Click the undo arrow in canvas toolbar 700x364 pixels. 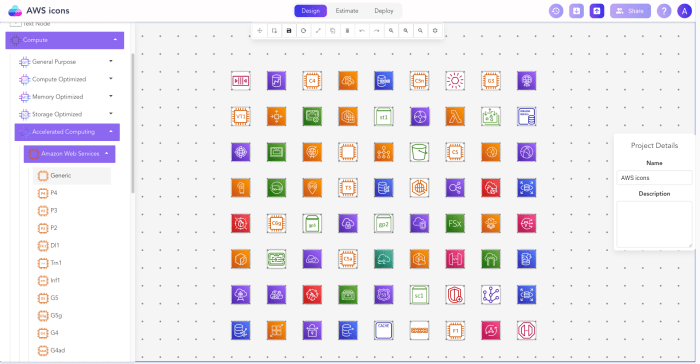(x=362, y=31)
